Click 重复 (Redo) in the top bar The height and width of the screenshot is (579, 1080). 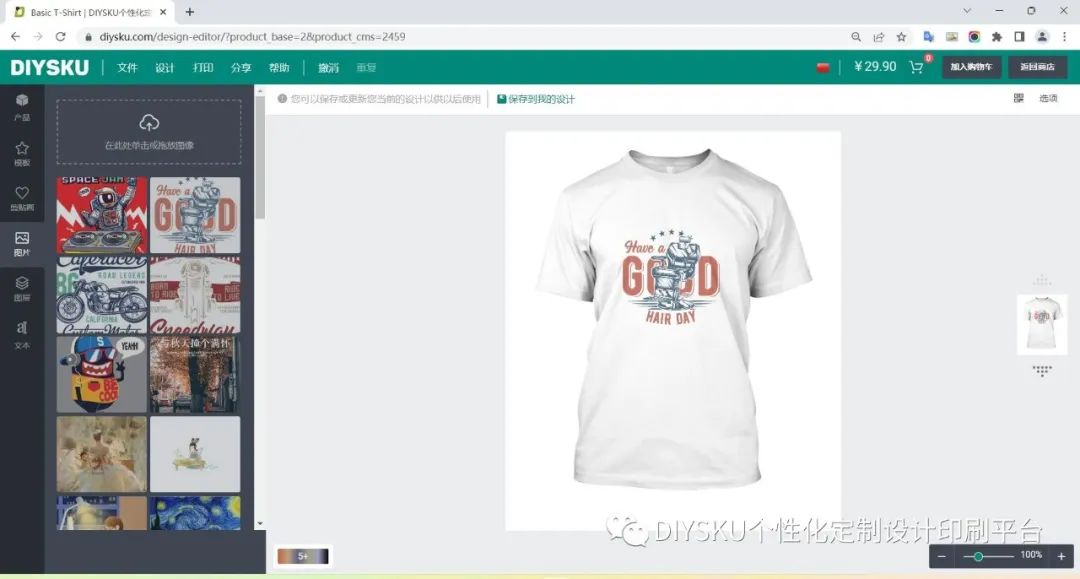point(366,67)
